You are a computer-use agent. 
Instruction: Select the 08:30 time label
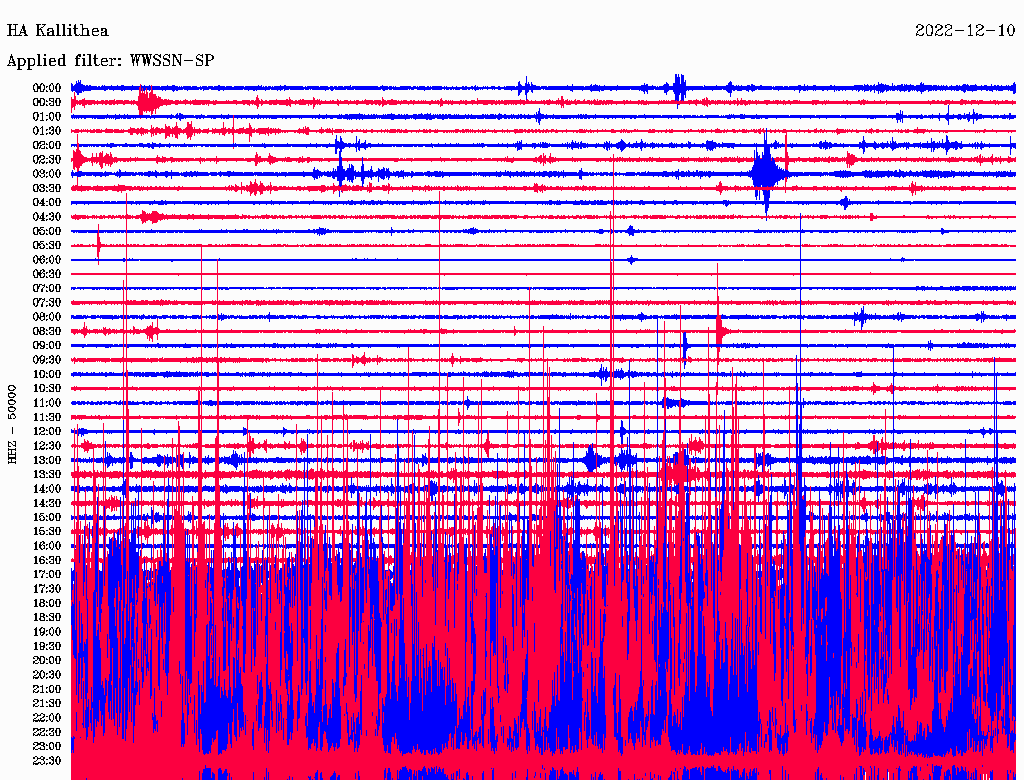point(47,331)
